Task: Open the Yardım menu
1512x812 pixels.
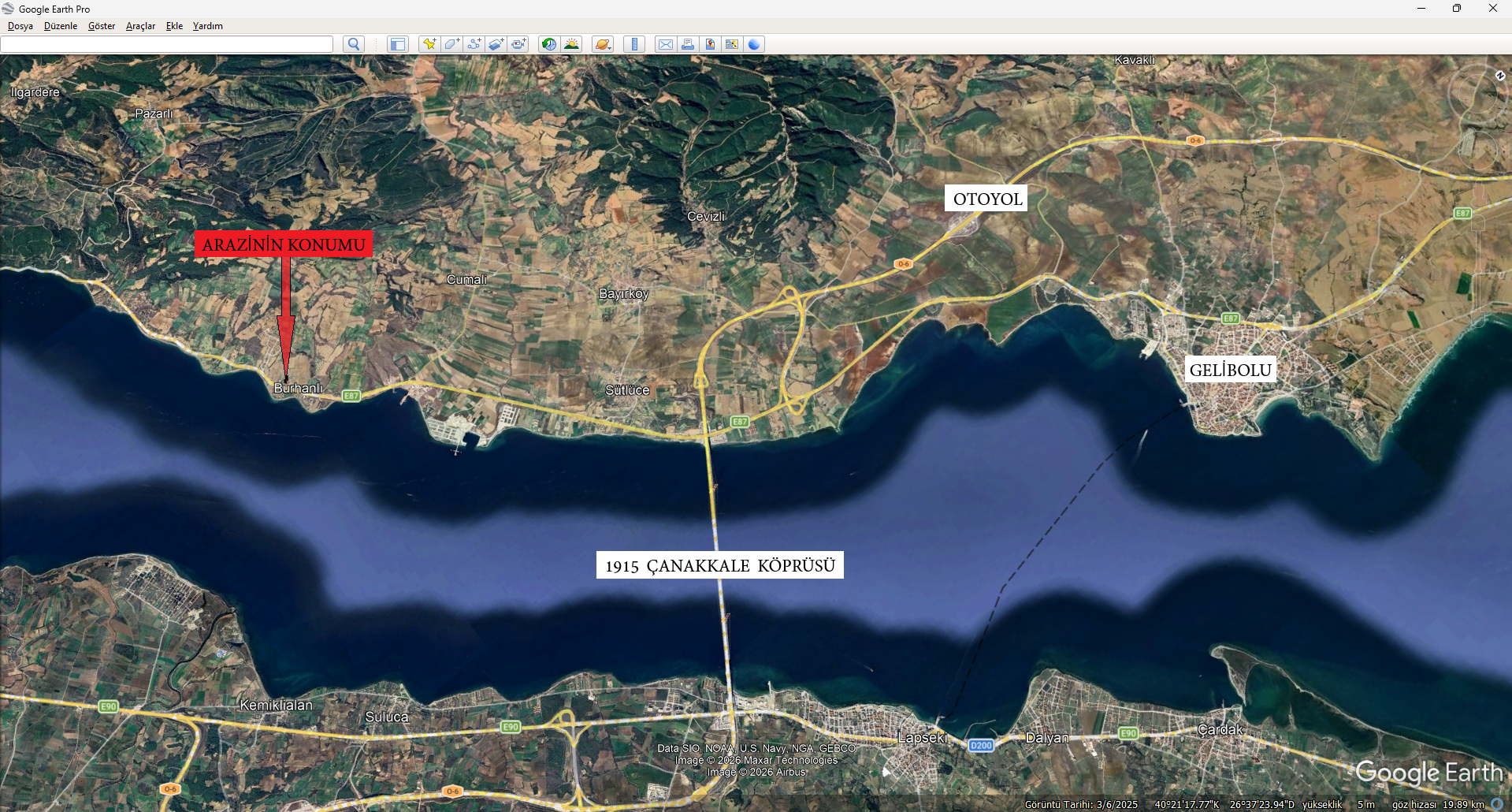Action: (208, 26)
